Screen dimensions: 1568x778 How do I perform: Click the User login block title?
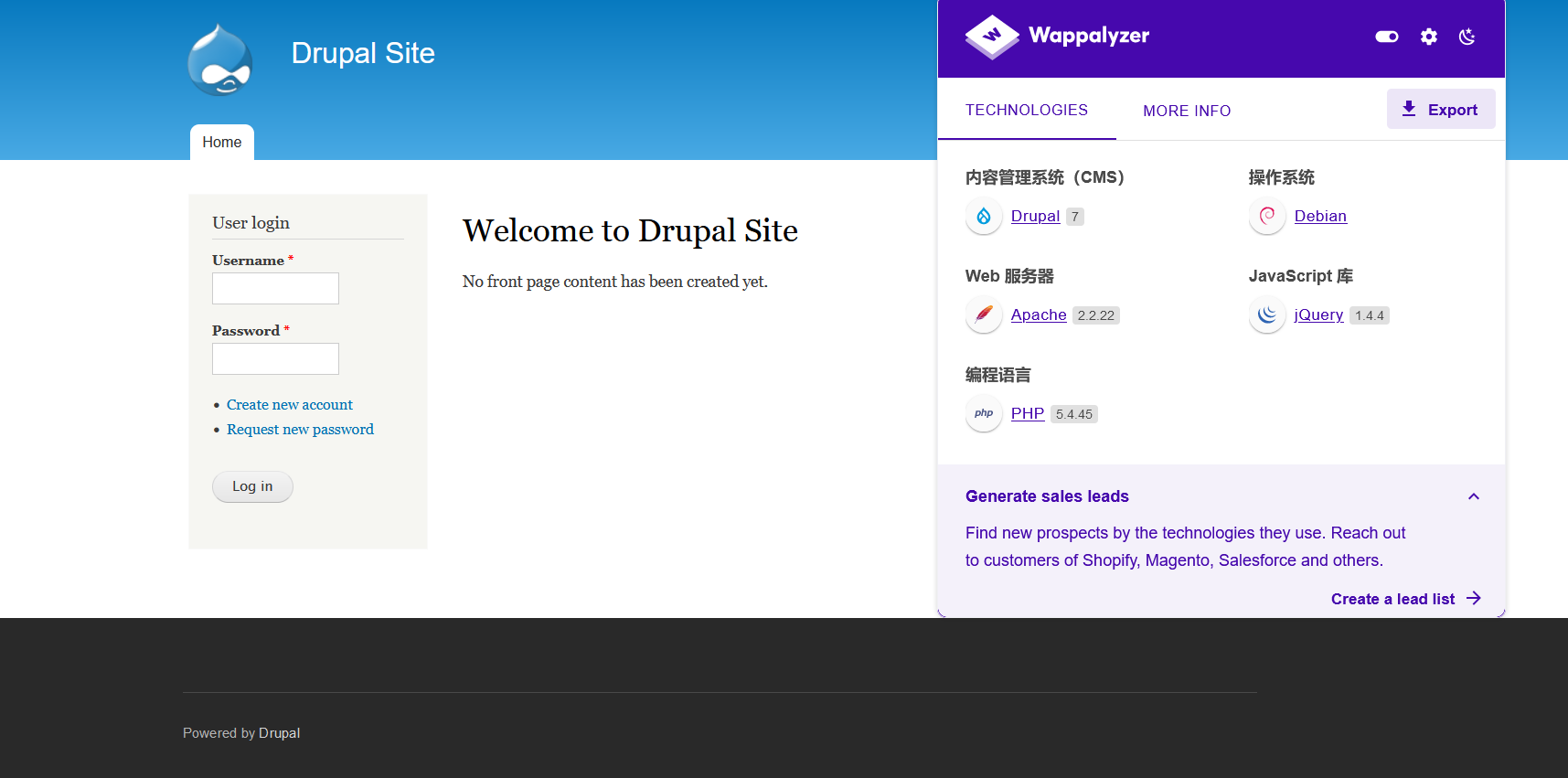click(x=251, y=223)
